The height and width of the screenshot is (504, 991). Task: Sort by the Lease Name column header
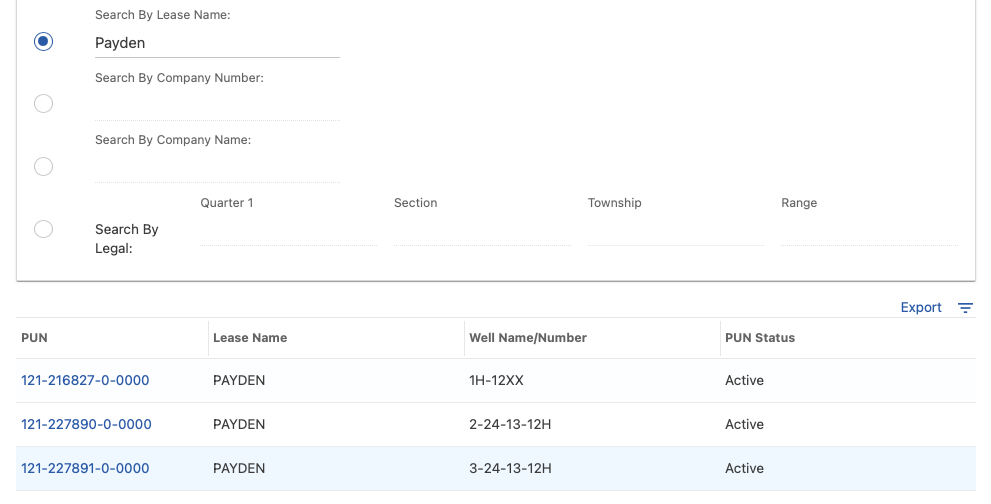click(x=250, y=338)
